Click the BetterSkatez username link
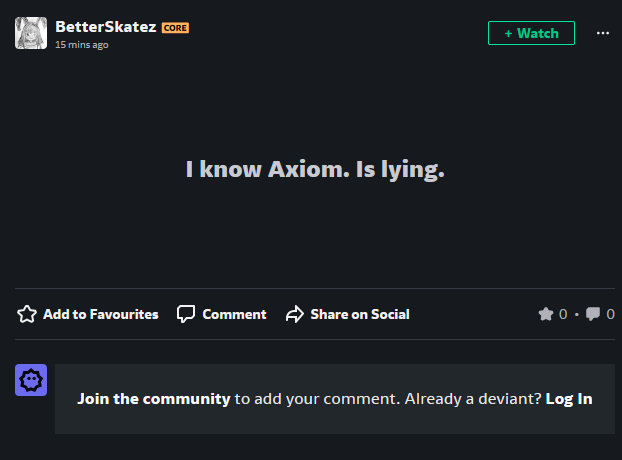Image resolution: width=622 pixels, height=460 pixels. (106, 27)
